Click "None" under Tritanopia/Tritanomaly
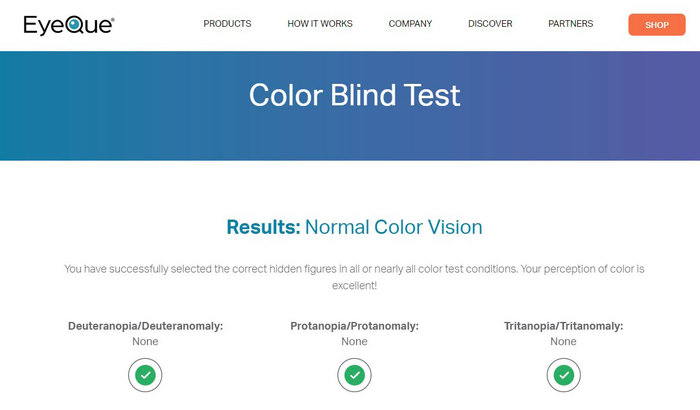The image size is (700, 410). (564, 342)
